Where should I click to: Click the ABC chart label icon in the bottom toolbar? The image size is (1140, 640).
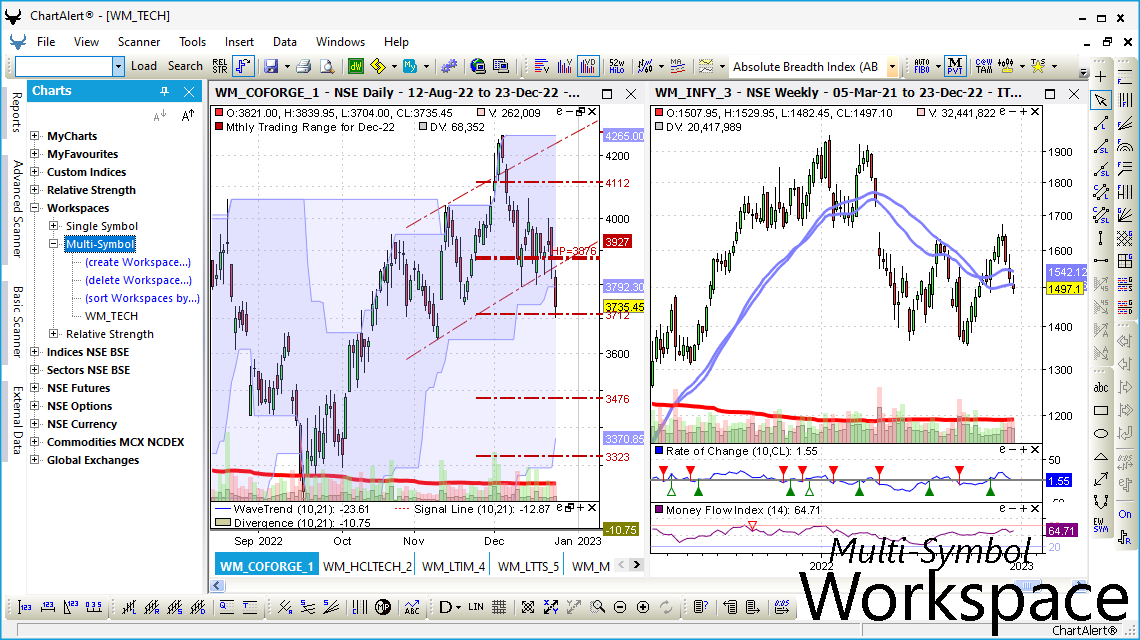click(x=412, y=607)
